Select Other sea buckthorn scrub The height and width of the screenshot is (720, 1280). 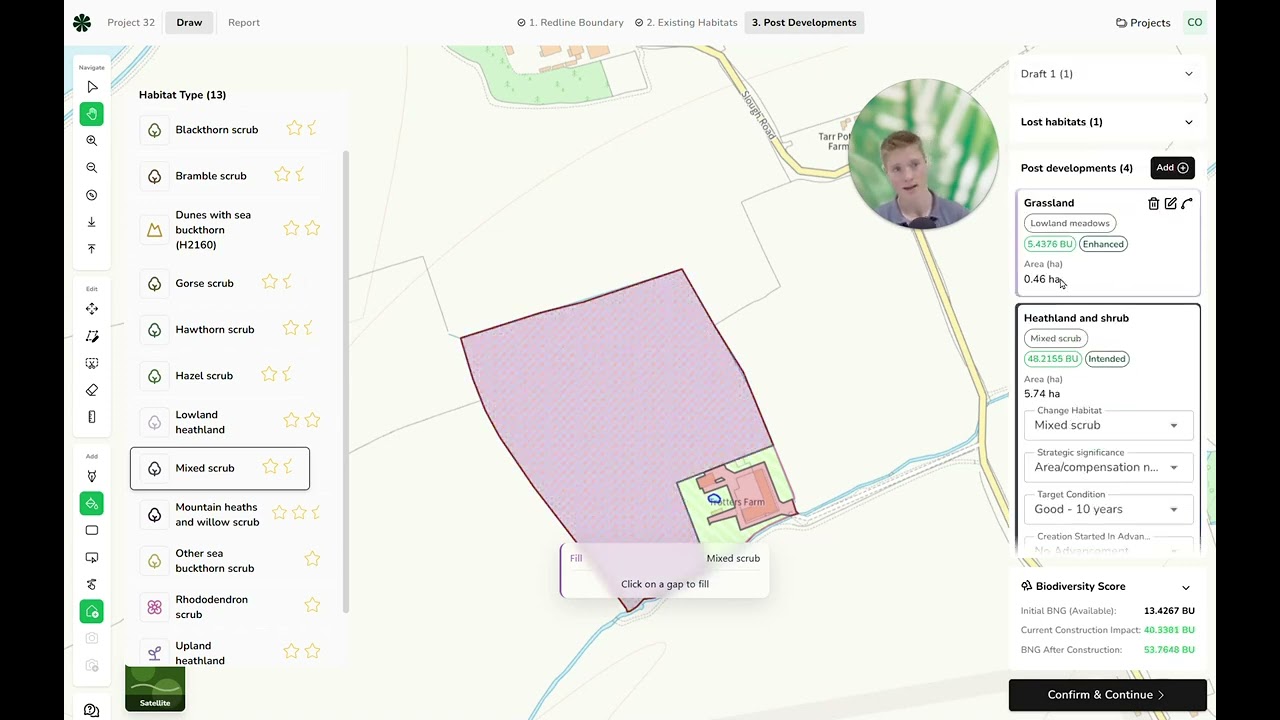pos(220,561)
